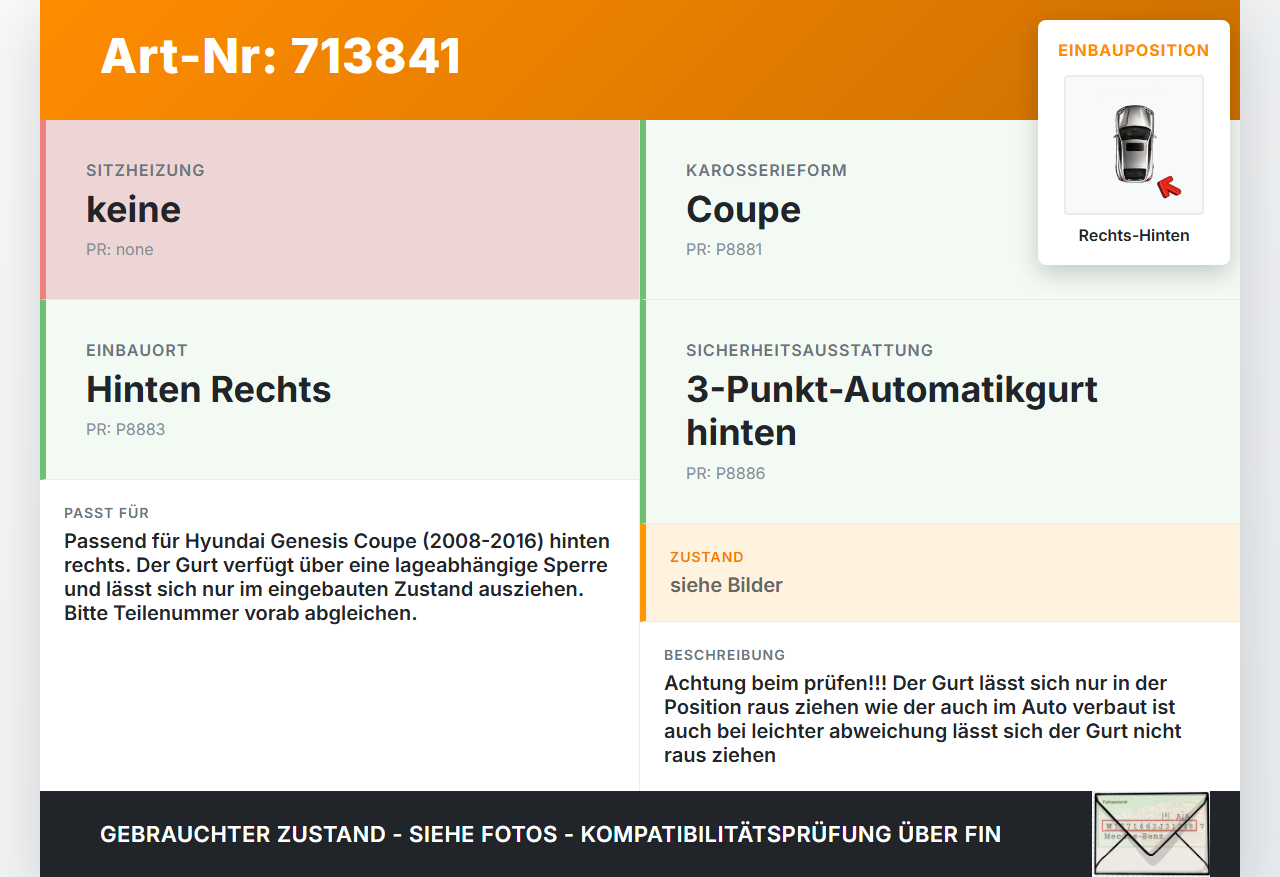Click the car installation position image
This screenshot has width=1280, height=877.
[x=1134, y=145]
